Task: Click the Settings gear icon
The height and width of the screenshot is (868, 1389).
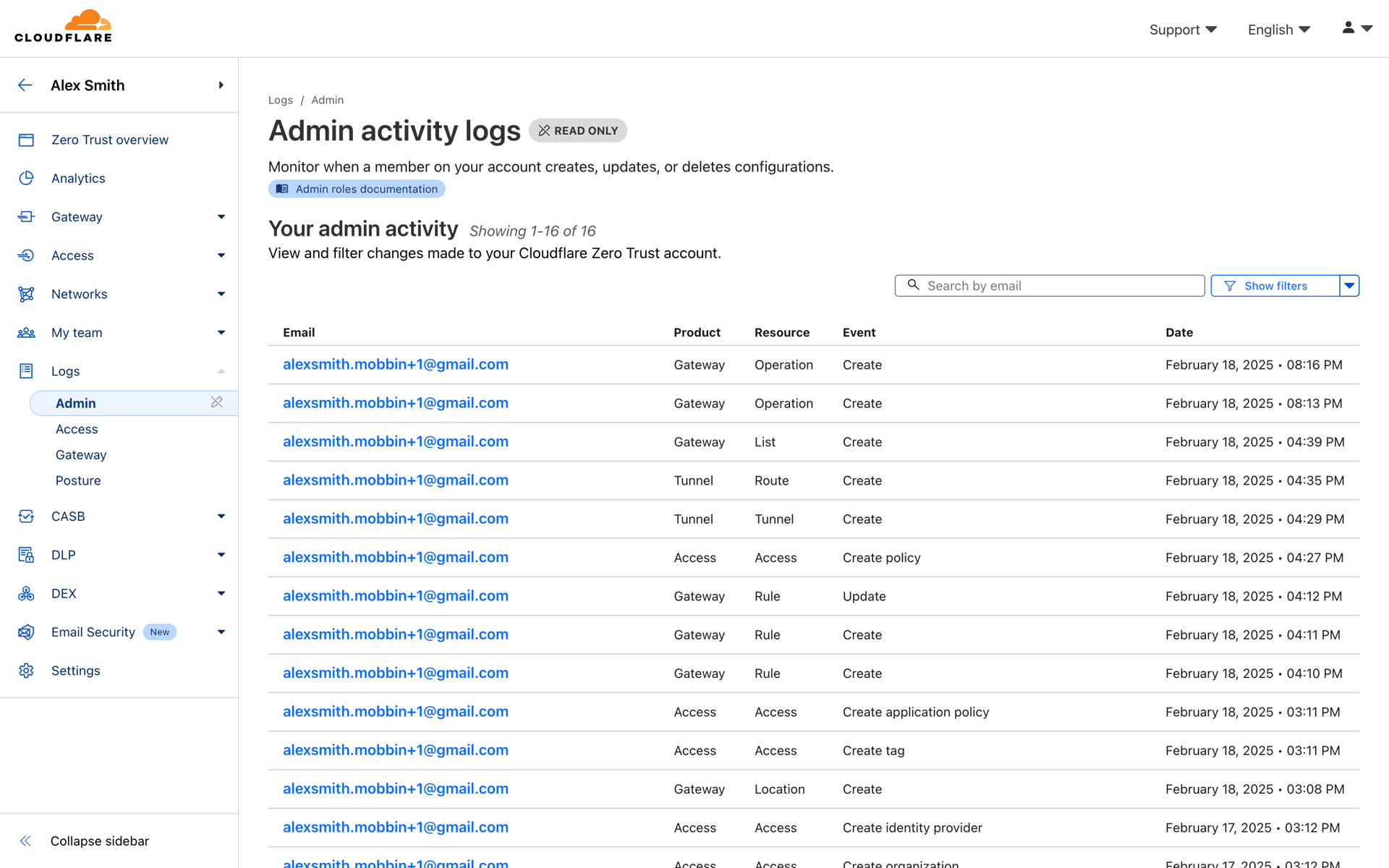Action: (26, 671)
